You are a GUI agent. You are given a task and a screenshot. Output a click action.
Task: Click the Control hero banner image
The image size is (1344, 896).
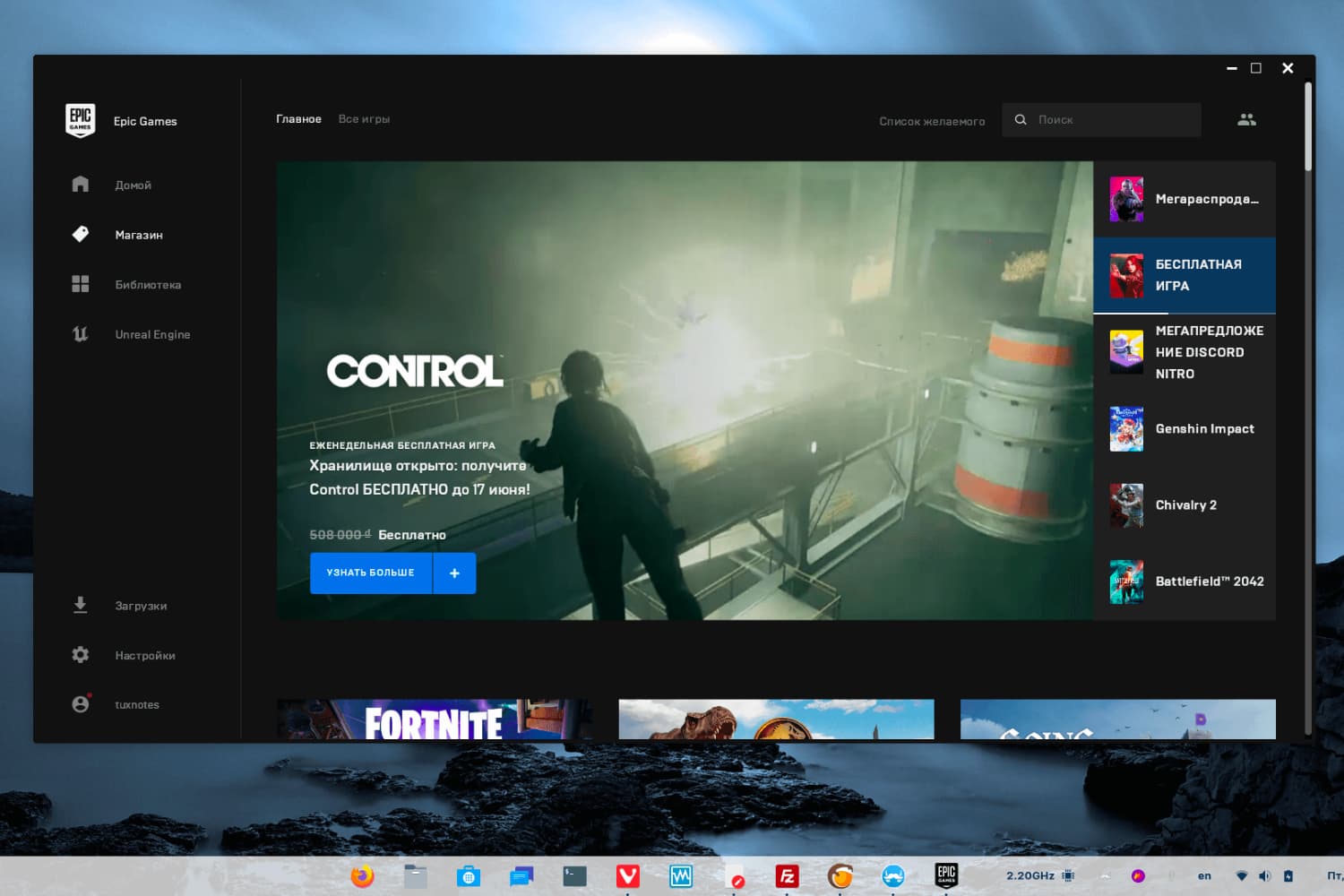[x=685, y=391]
